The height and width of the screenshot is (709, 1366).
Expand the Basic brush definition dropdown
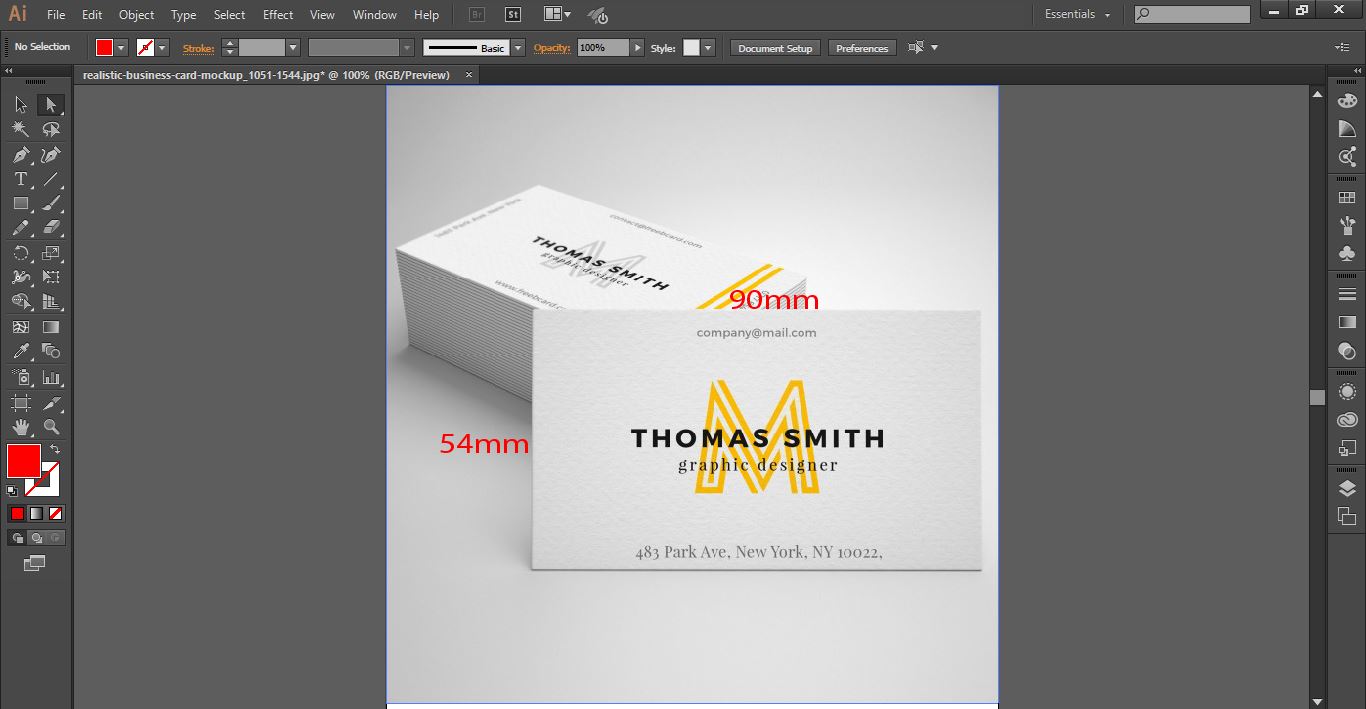pos(517,48)
